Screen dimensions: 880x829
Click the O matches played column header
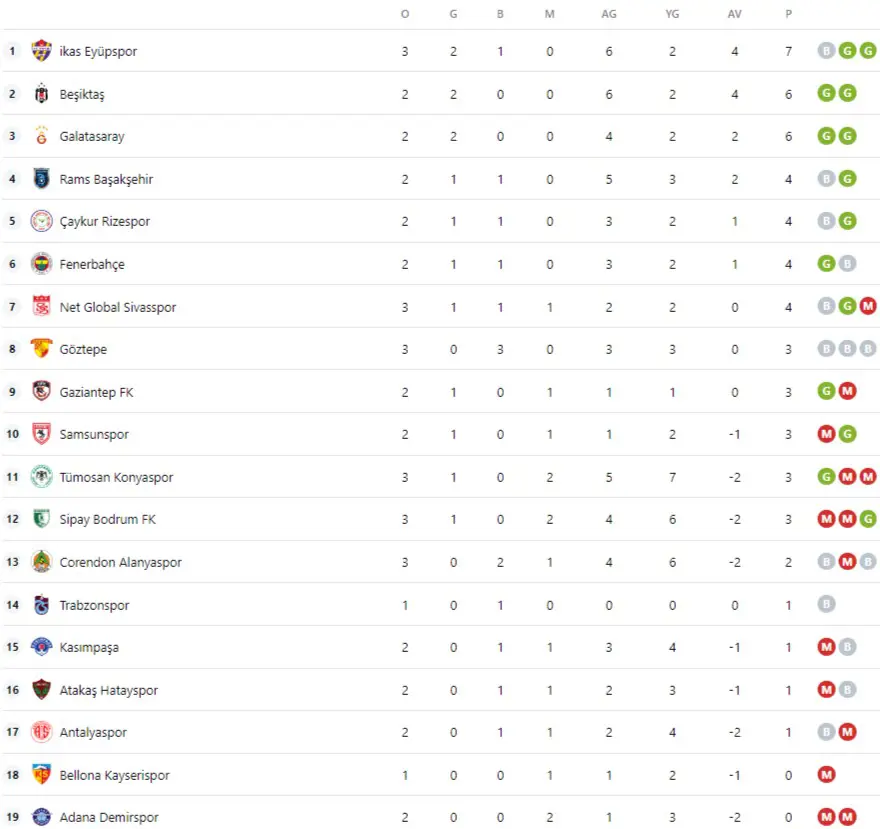click(x=405, y=14)
